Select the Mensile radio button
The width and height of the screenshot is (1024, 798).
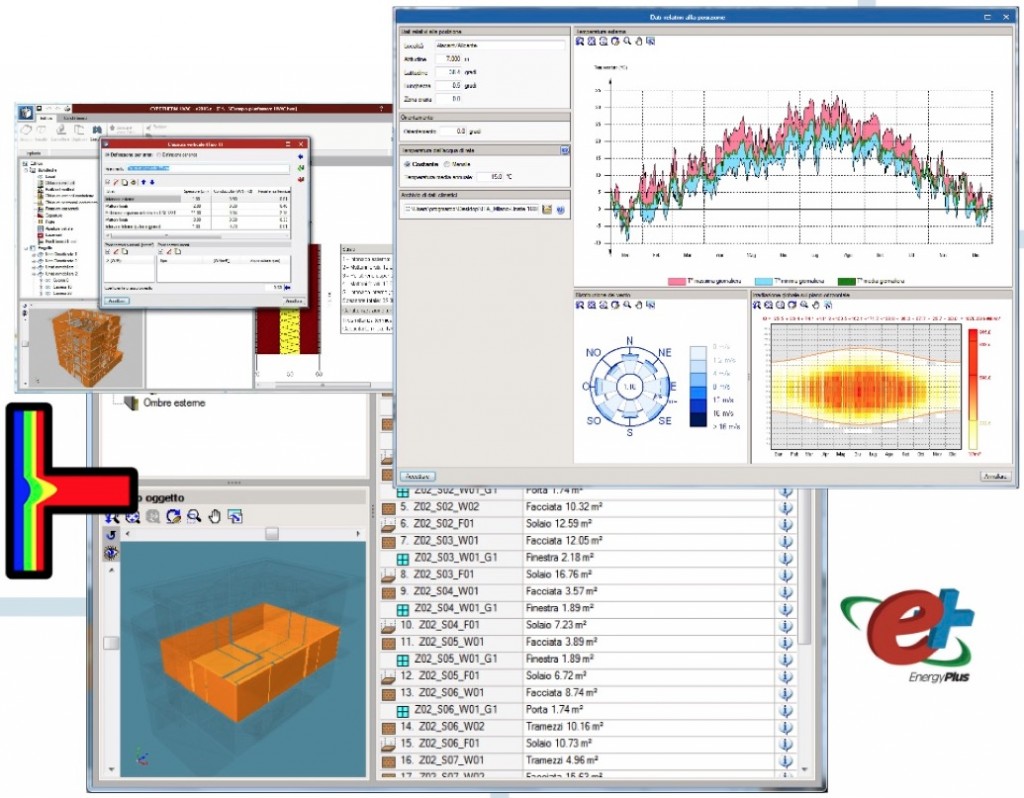click(x=446, y=163)
